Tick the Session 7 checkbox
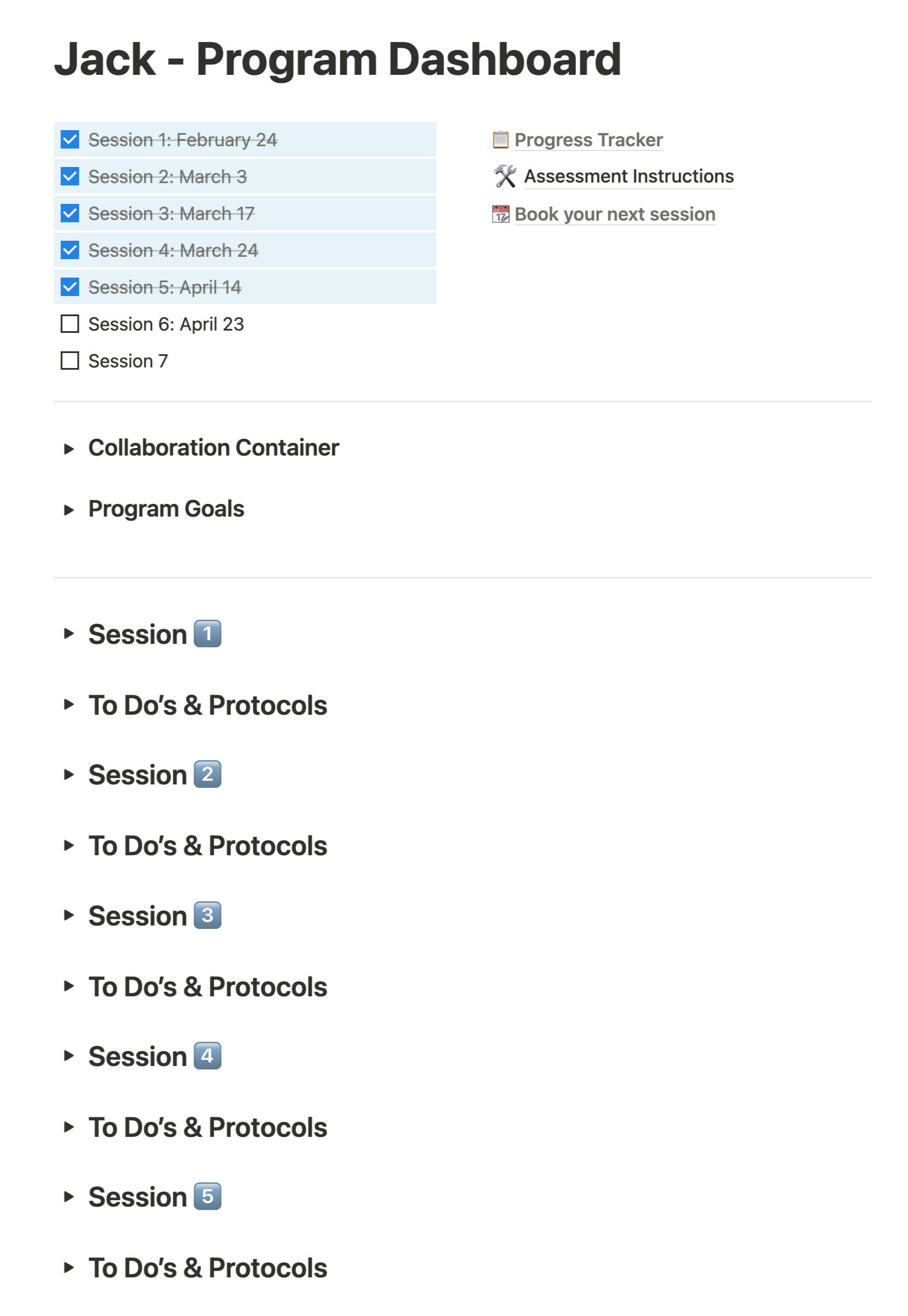Viewport: 908px width, 1316px height. pos(70,361)
